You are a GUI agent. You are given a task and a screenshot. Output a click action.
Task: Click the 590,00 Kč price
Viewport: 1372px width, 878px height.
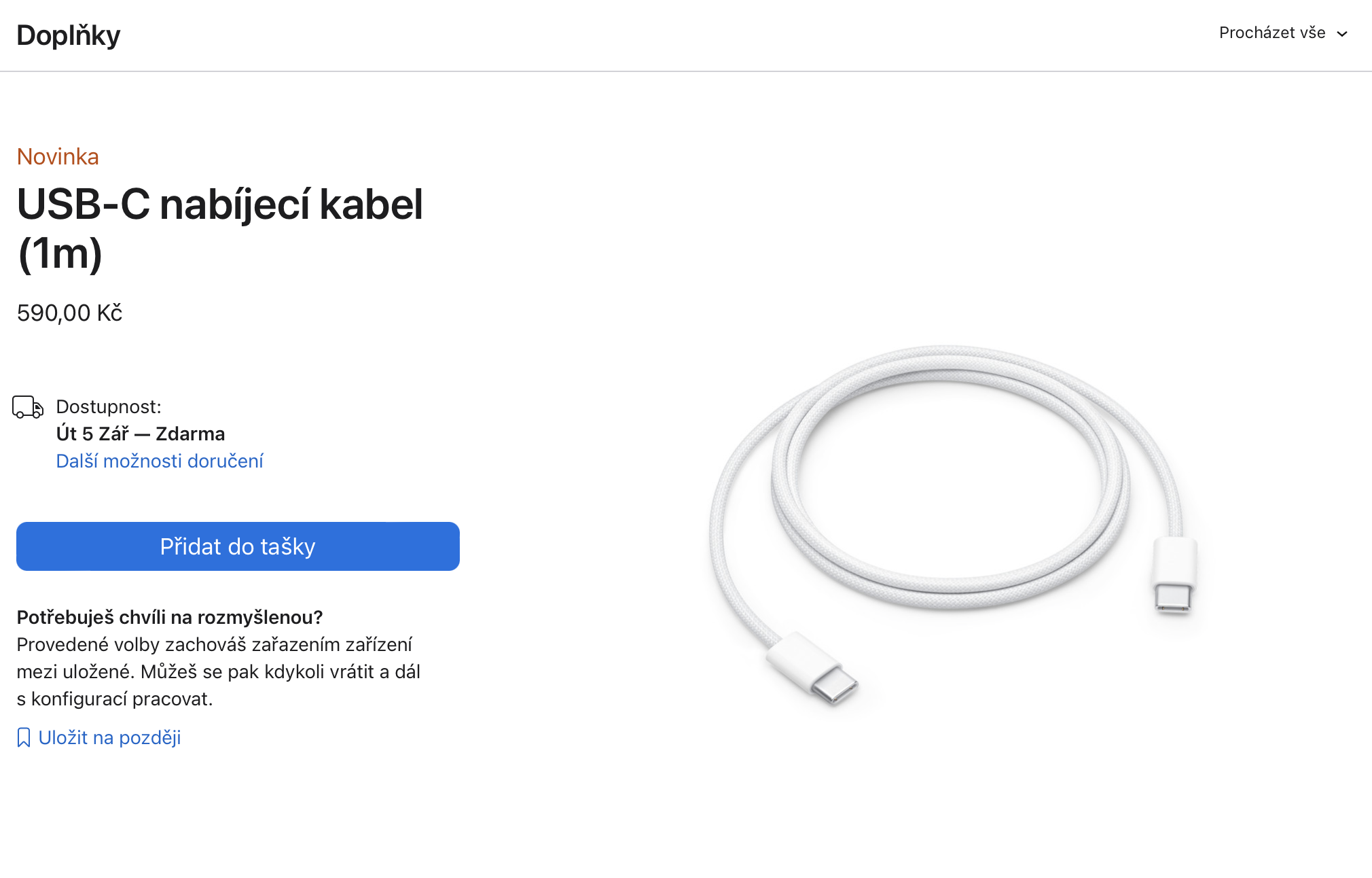click(69, 313)
